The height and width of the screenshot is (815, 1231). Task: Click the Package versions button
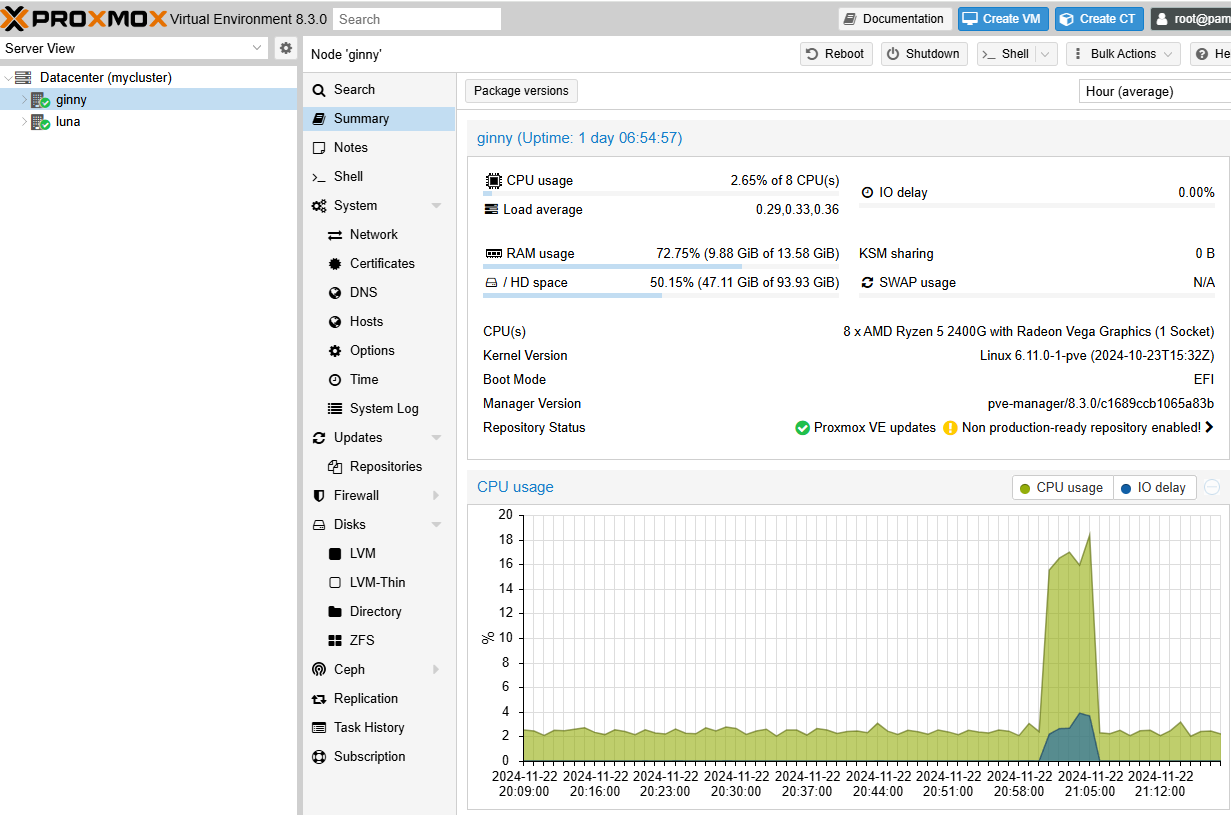pos(521,91)
